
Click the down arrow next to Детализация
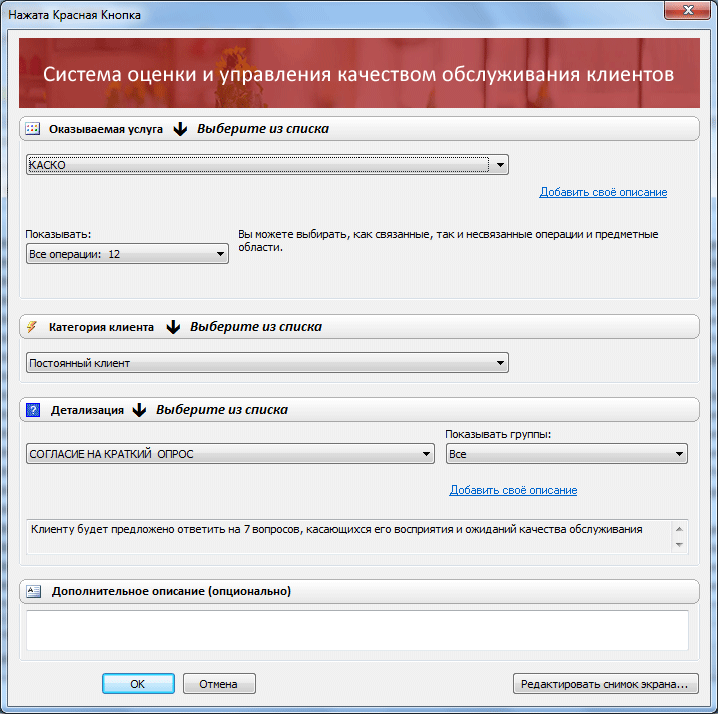click(139, 410)
